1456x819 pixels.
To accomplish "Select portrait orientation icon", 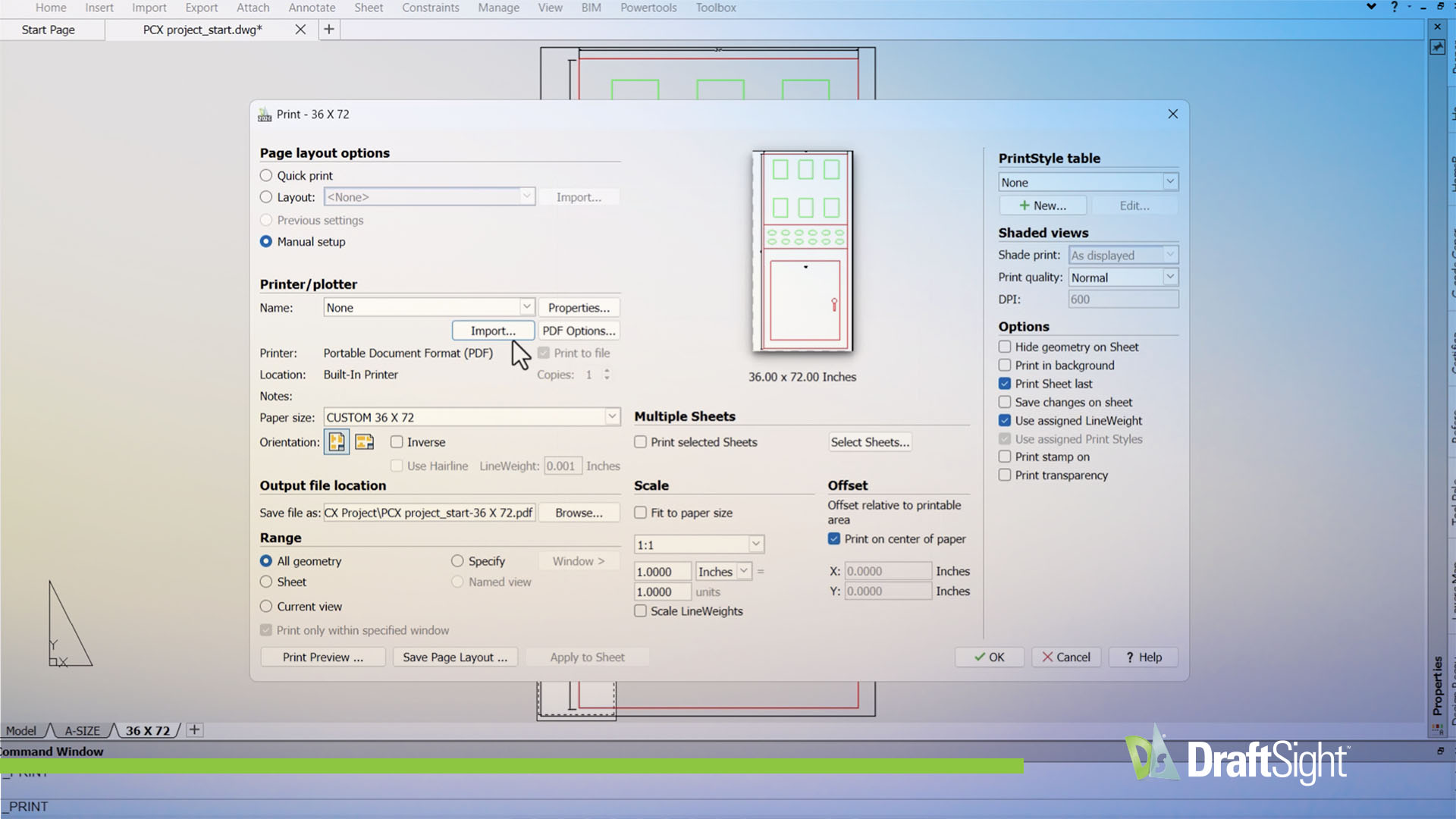I will click(x=337, y=442).
